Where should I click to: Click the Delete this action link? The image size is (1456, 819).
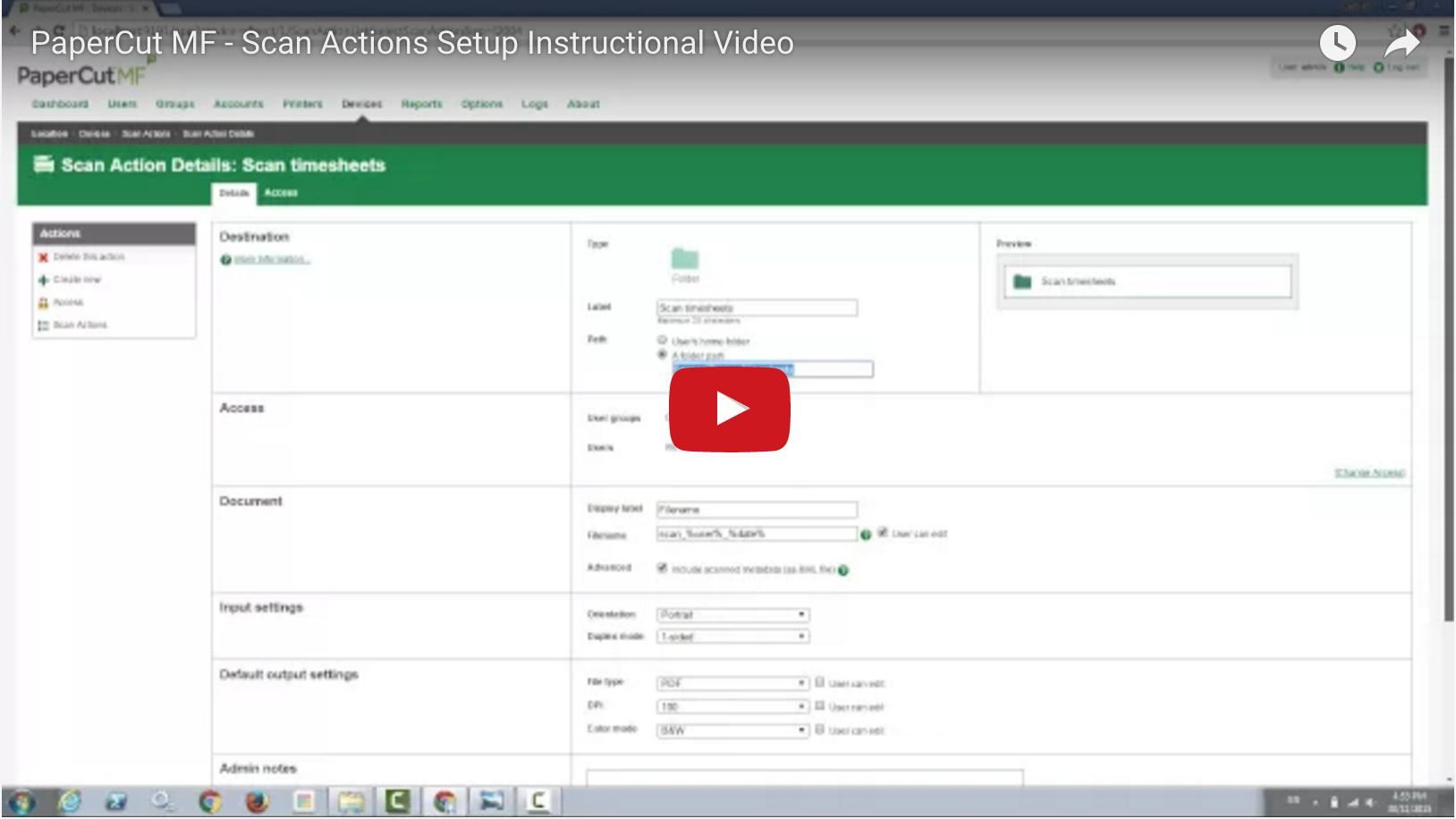tap(89, 257)
